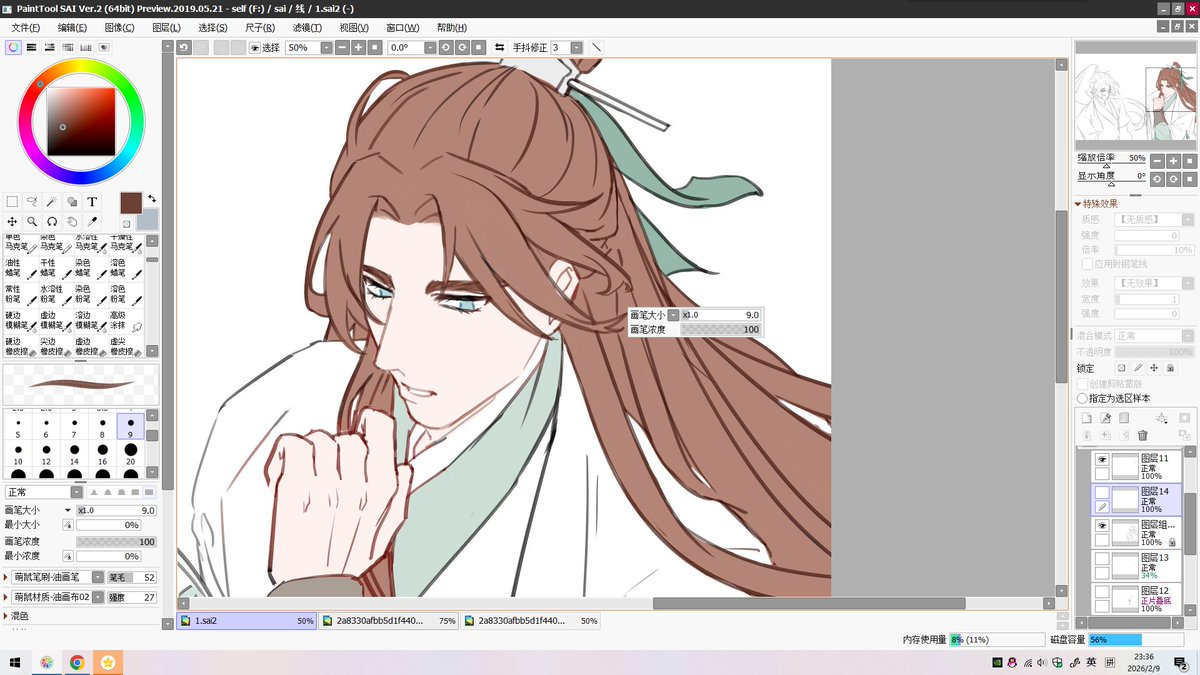1200x675 pixels.
Task: Show the RGB slider panel icon
Action: pos(32,47)
